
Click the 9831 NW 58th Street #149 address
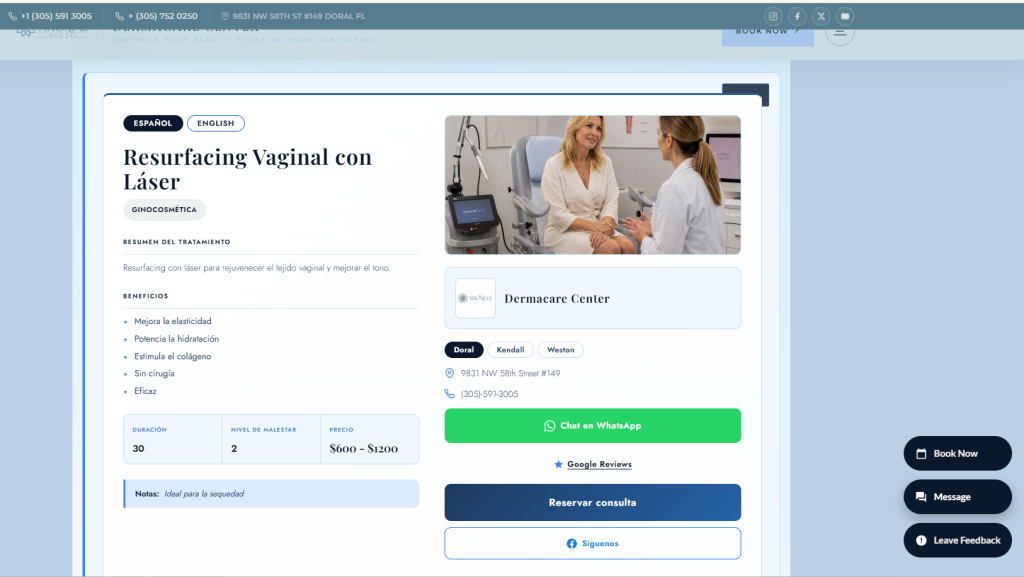[510, 373]
